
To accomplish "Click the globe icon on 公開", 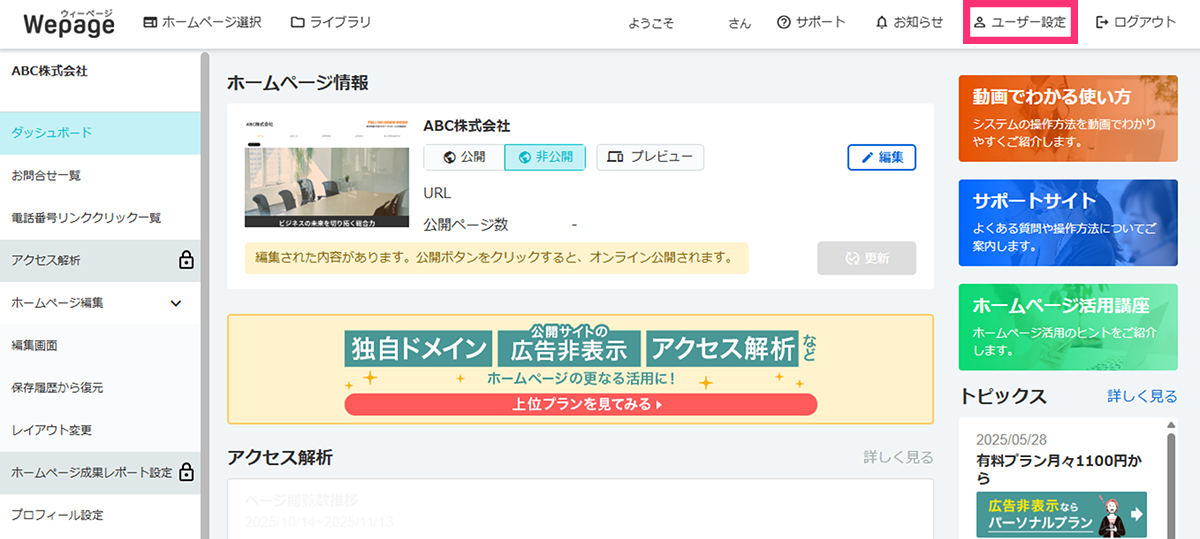I will click(449, 157).
